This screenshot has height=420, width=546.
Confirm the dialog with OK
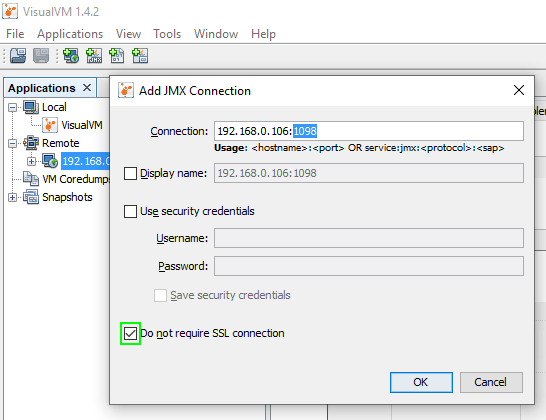[x=421, y=382]
